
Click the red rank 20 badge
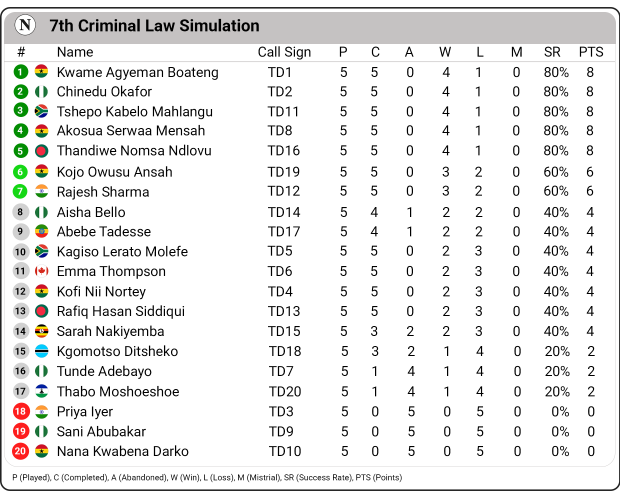tap(21, 451)
